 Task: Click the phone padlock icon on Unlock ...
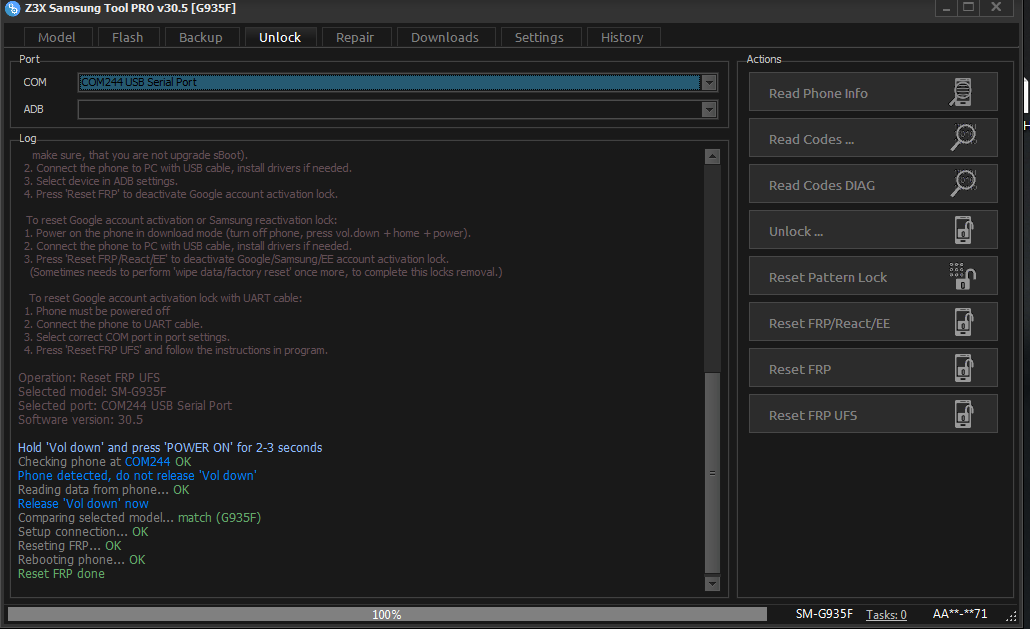point(964,230)
